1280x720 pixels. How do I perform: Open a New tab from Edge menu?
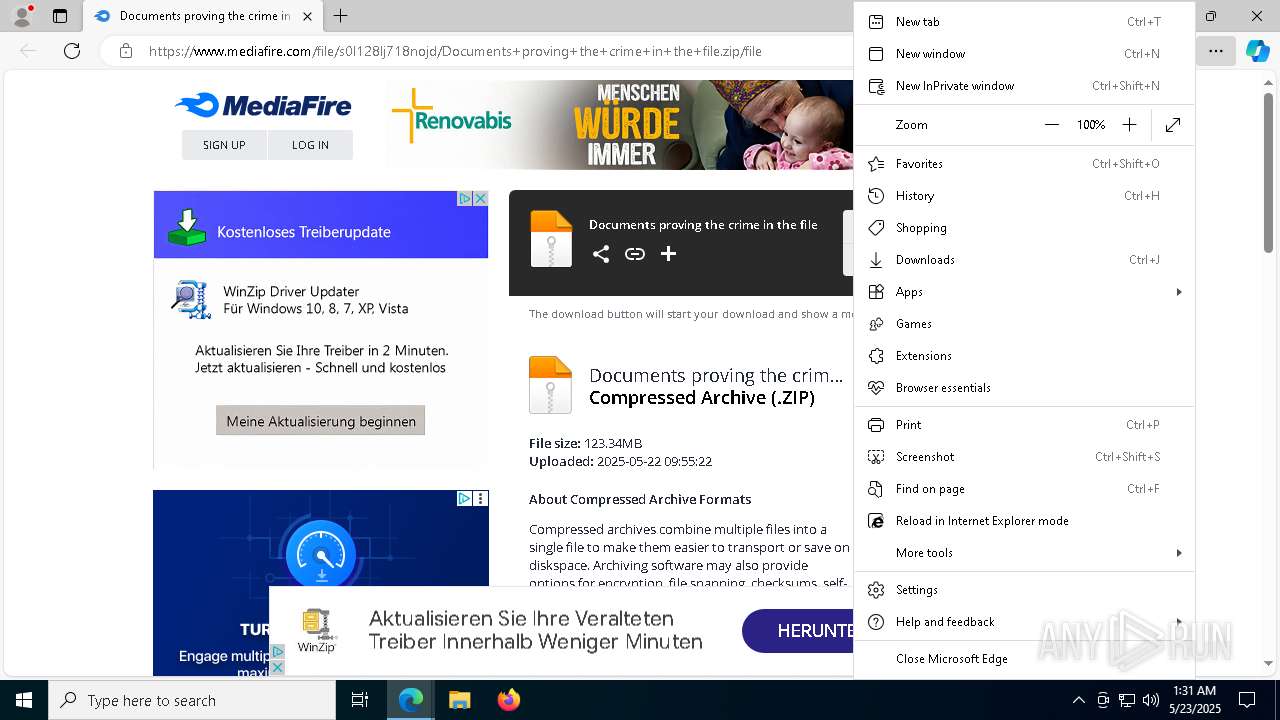coord(1024,21)
